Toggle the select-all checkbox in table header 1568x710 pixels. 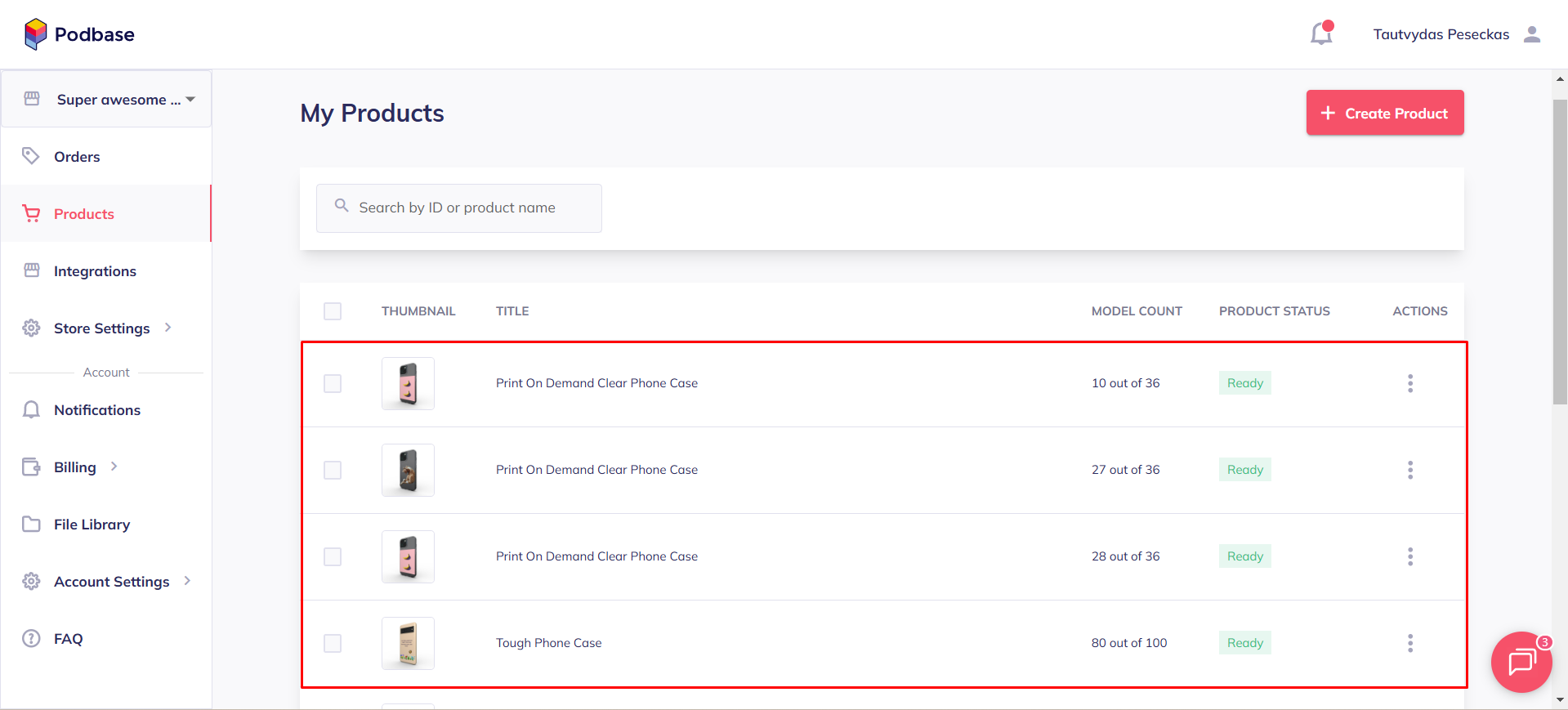[x=333, y=311]
